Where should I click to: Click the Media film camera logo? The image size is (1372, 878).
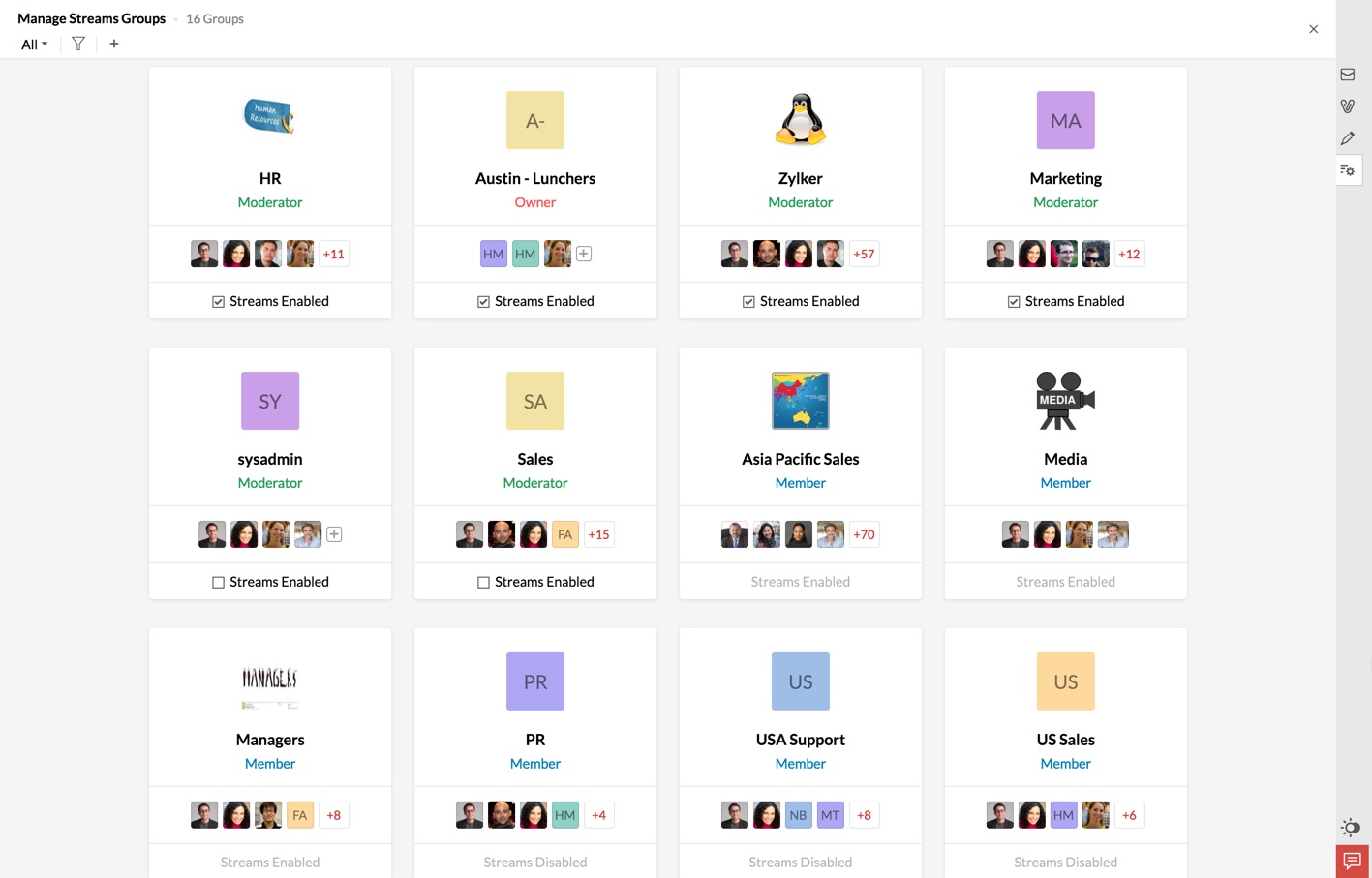pos(1066,401)
